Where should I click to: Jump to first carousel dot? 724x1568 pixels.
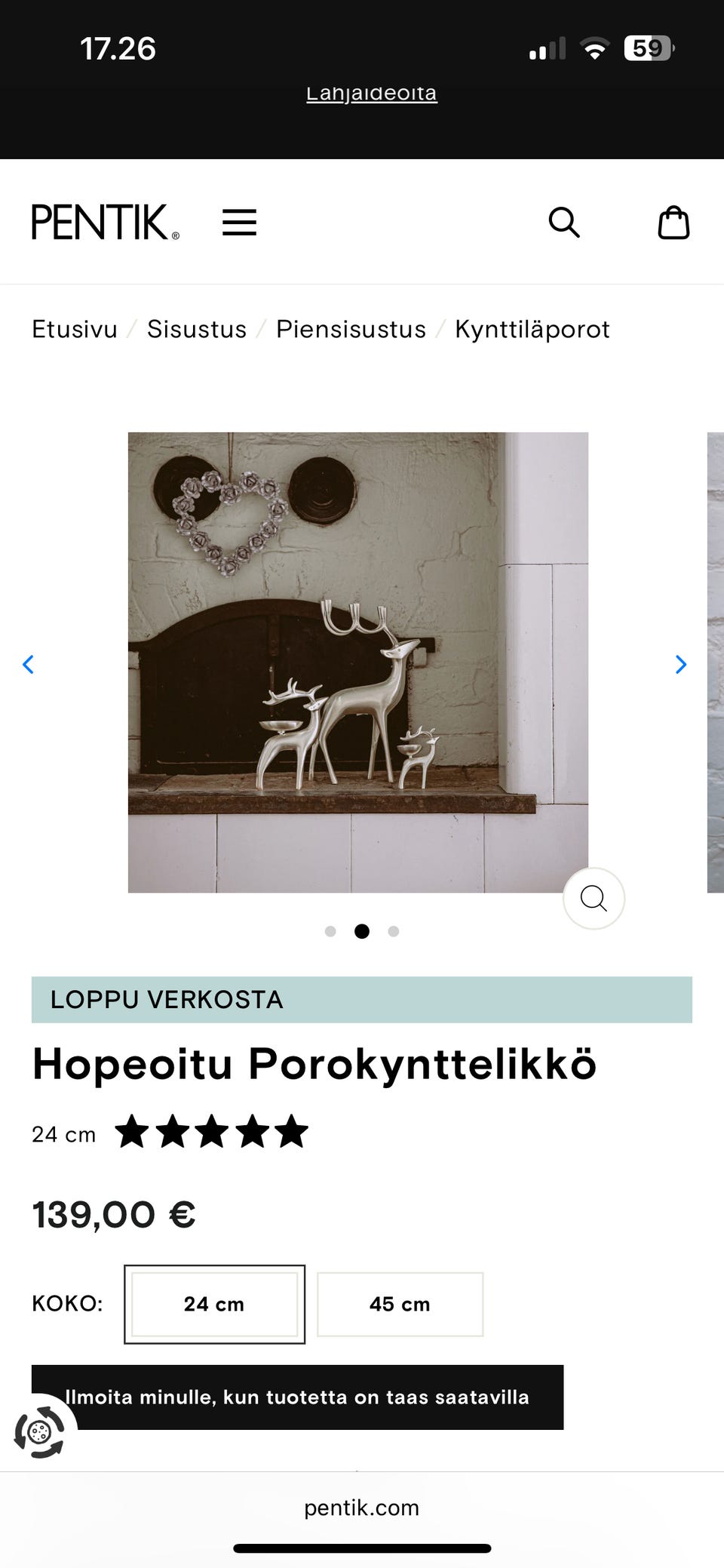(x=330, y=931)
